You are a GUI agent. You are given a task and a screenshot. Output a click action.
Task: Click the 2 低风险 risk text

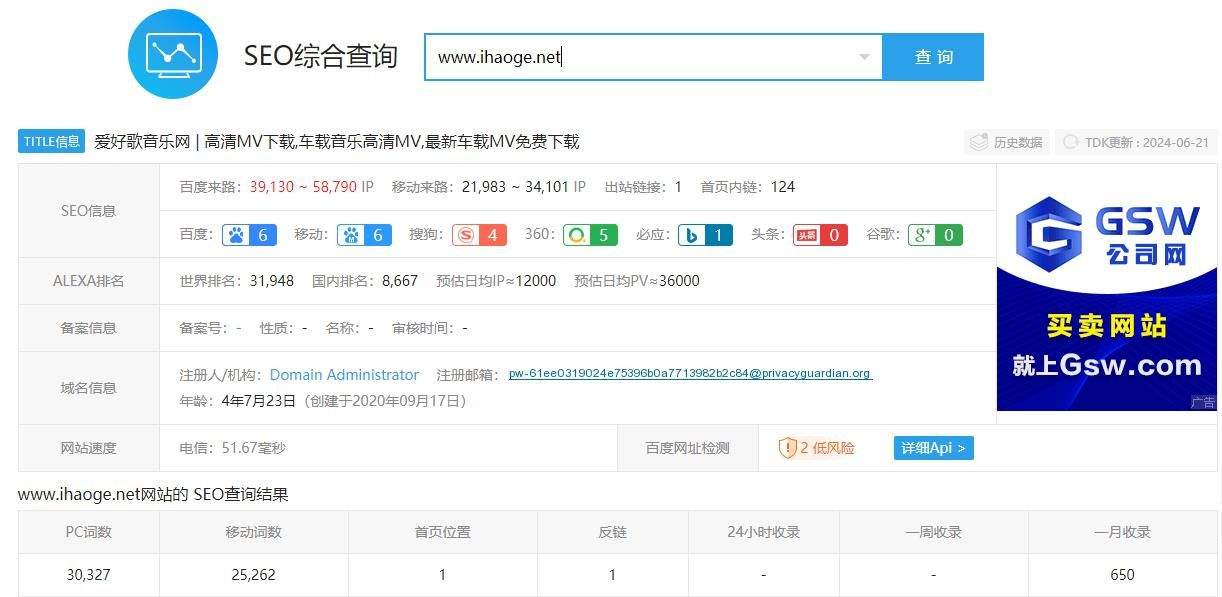828,448
